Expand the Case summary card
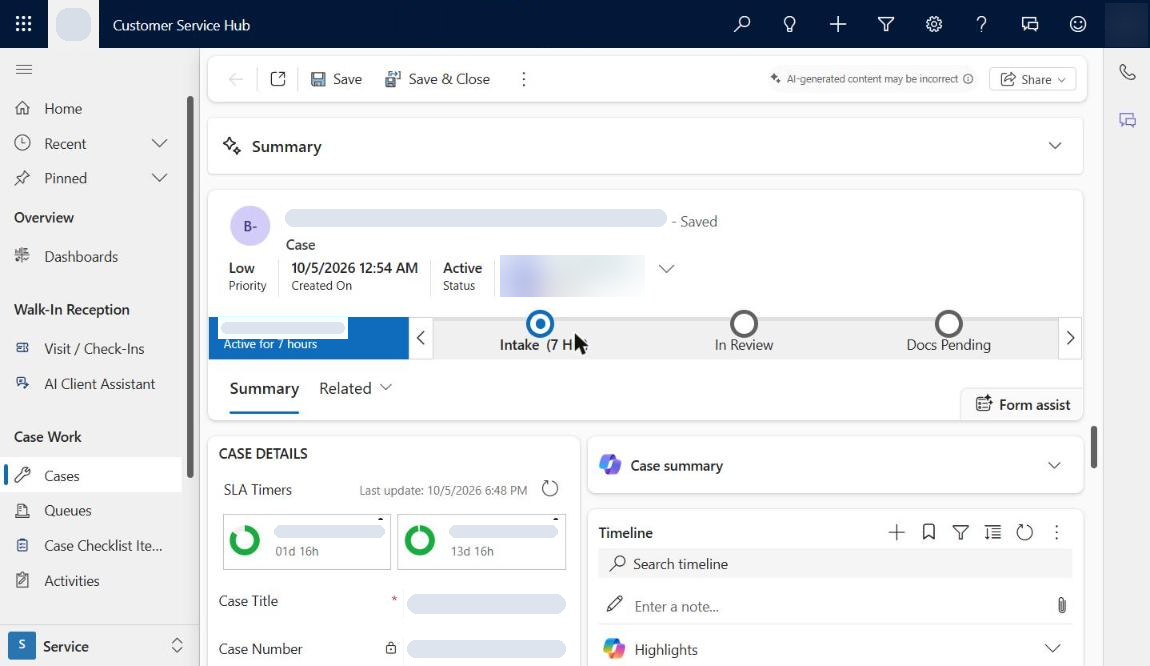 (x=1054, y=466)
